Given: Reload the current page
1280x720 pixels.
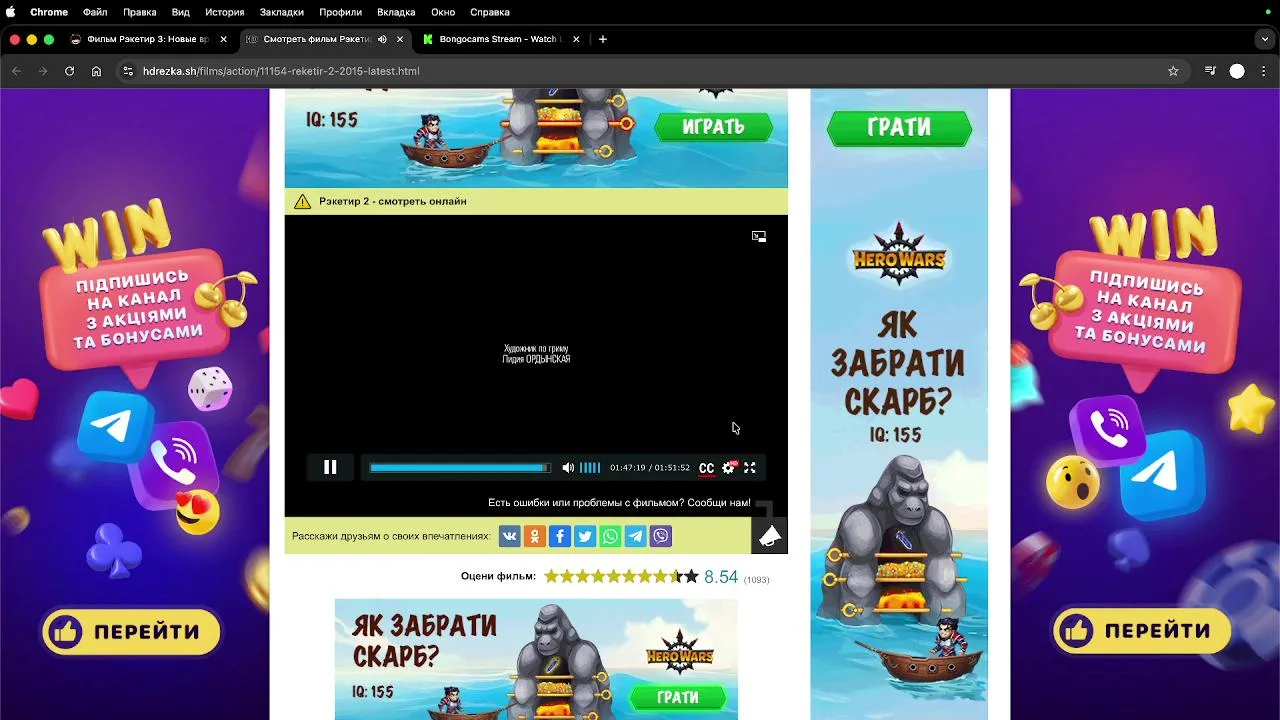Looking at the screenshot, I should click(69, 71).
